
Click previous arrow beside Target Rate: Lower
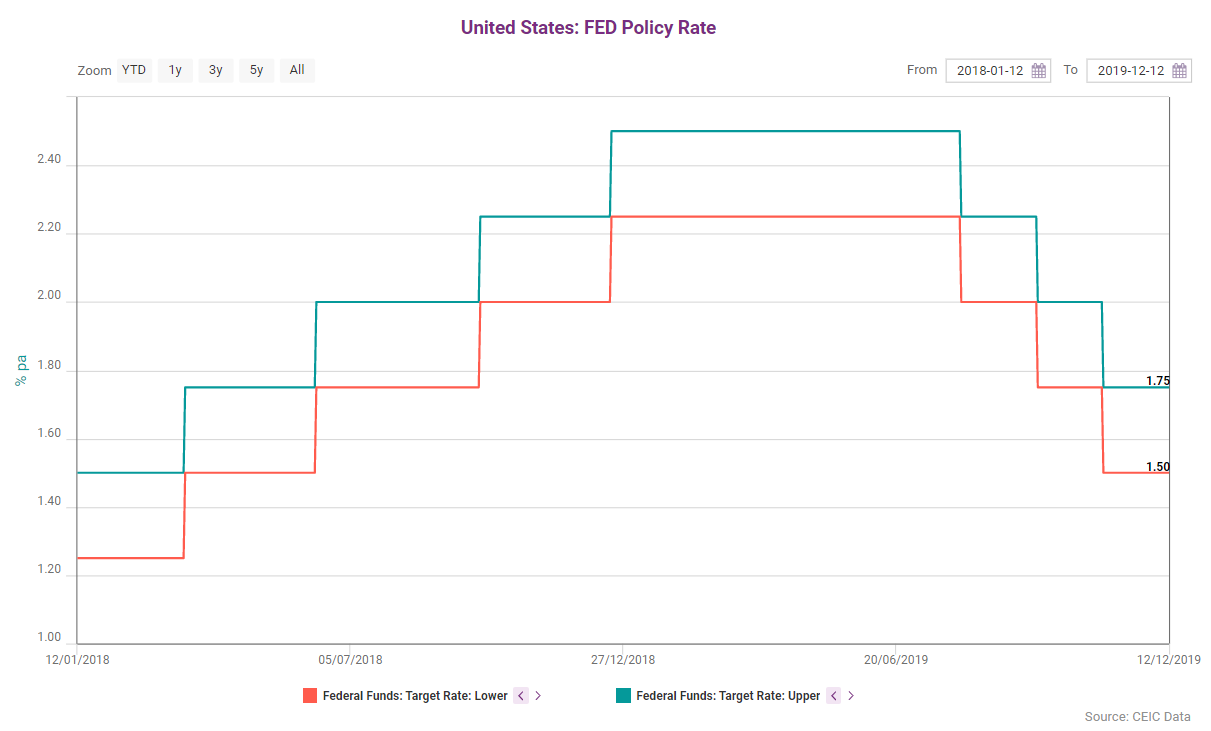[x=520, y=696]
